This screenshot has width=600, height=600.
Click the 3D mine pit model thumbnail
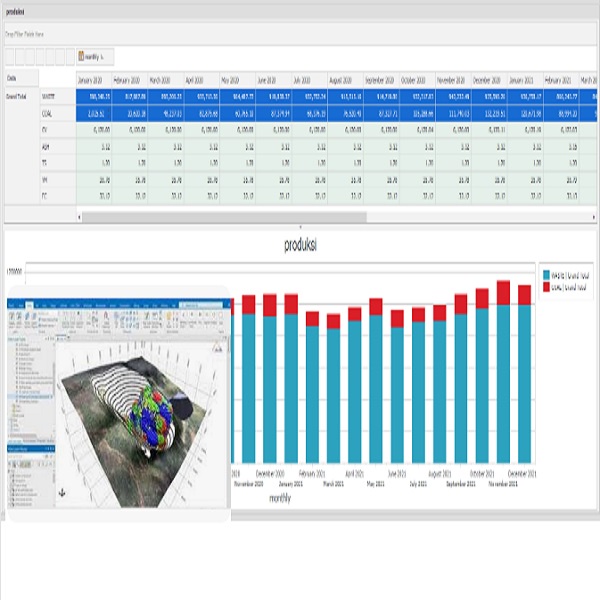(119, 403)
